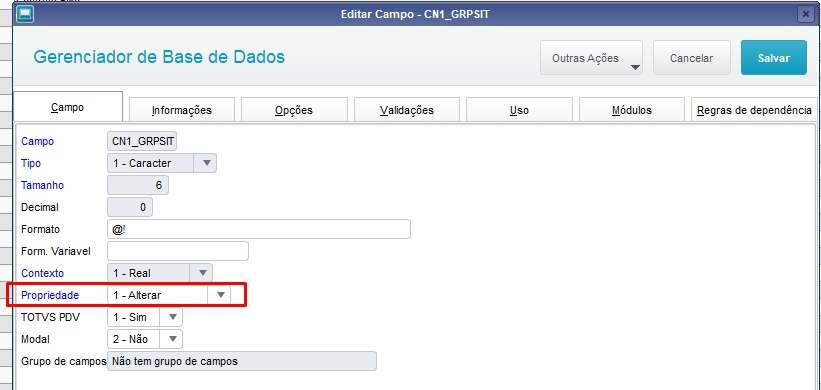The width and height of the screenshot is (821, 390).
Task: Open the Outras Ações dropdown button
Action: point(591,58)
